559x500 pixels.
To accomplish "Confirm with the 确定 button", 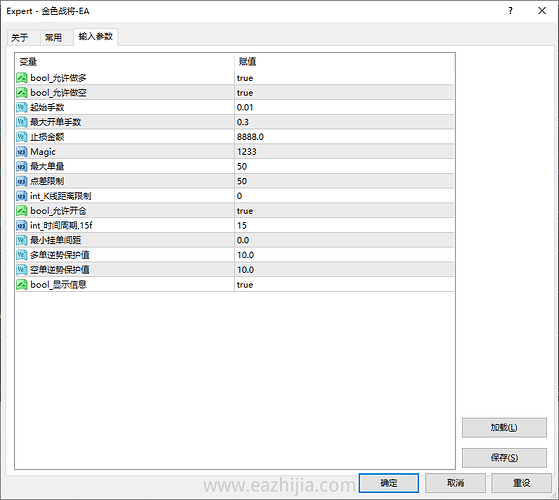I will tap(389, 483).
